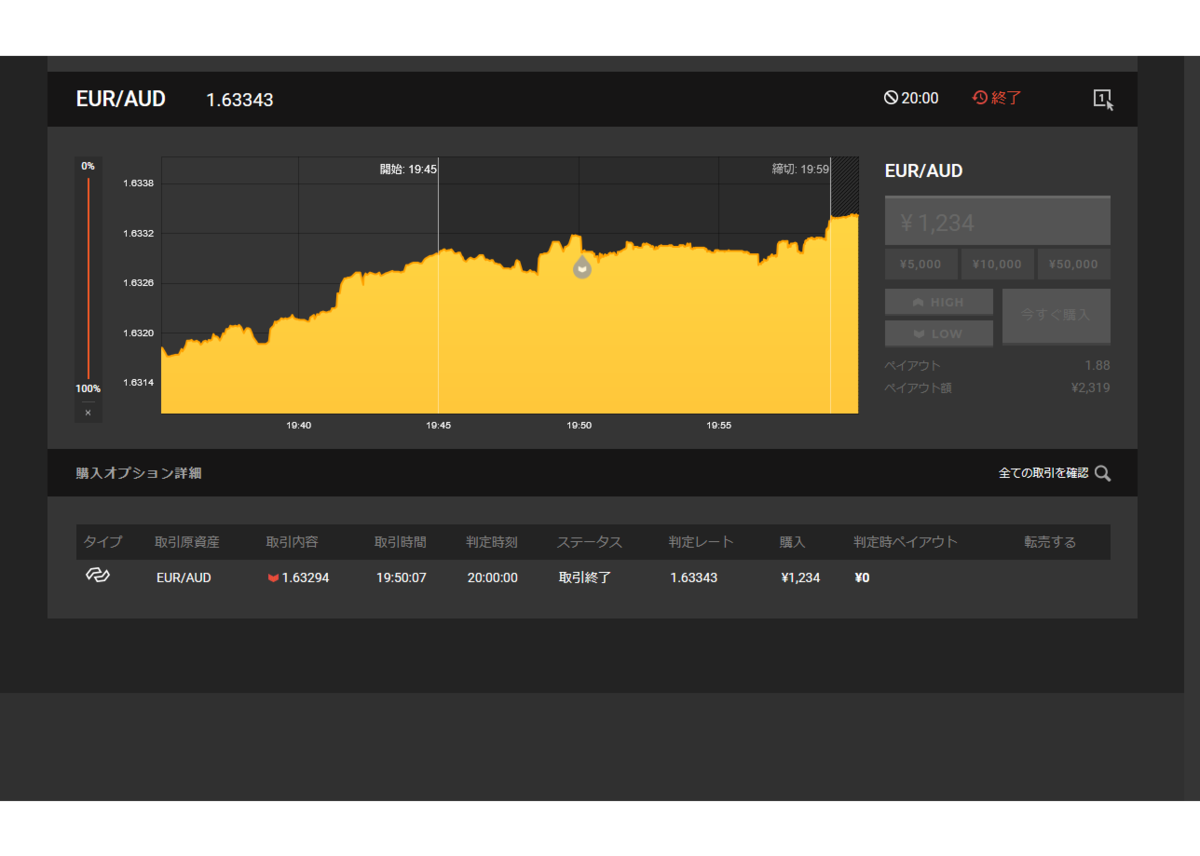The image size is (1200, 856).
Task: Click the 1.63343 judgment rate cell
Action: point(694,578)
